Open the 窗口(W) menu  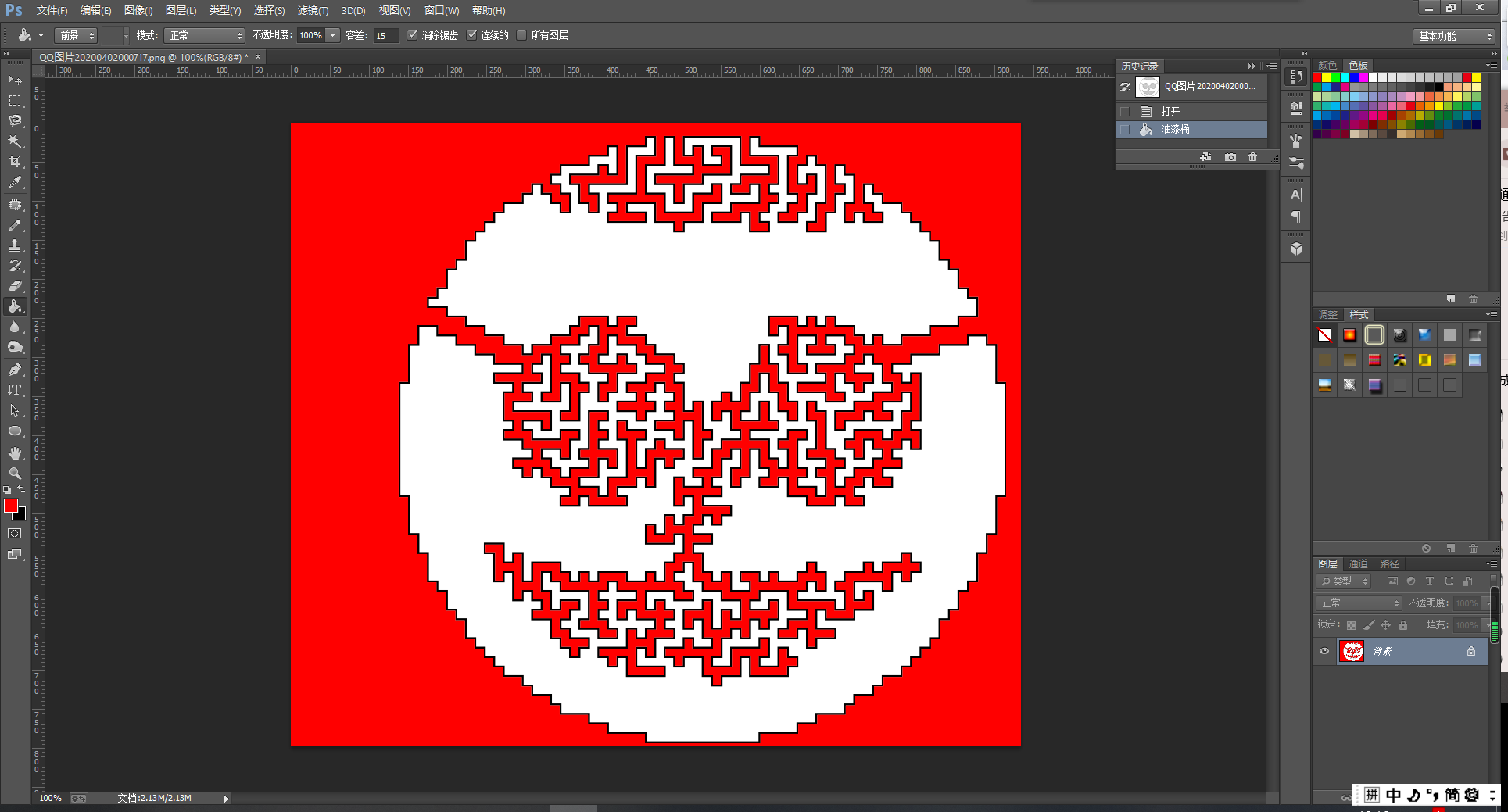442,10
